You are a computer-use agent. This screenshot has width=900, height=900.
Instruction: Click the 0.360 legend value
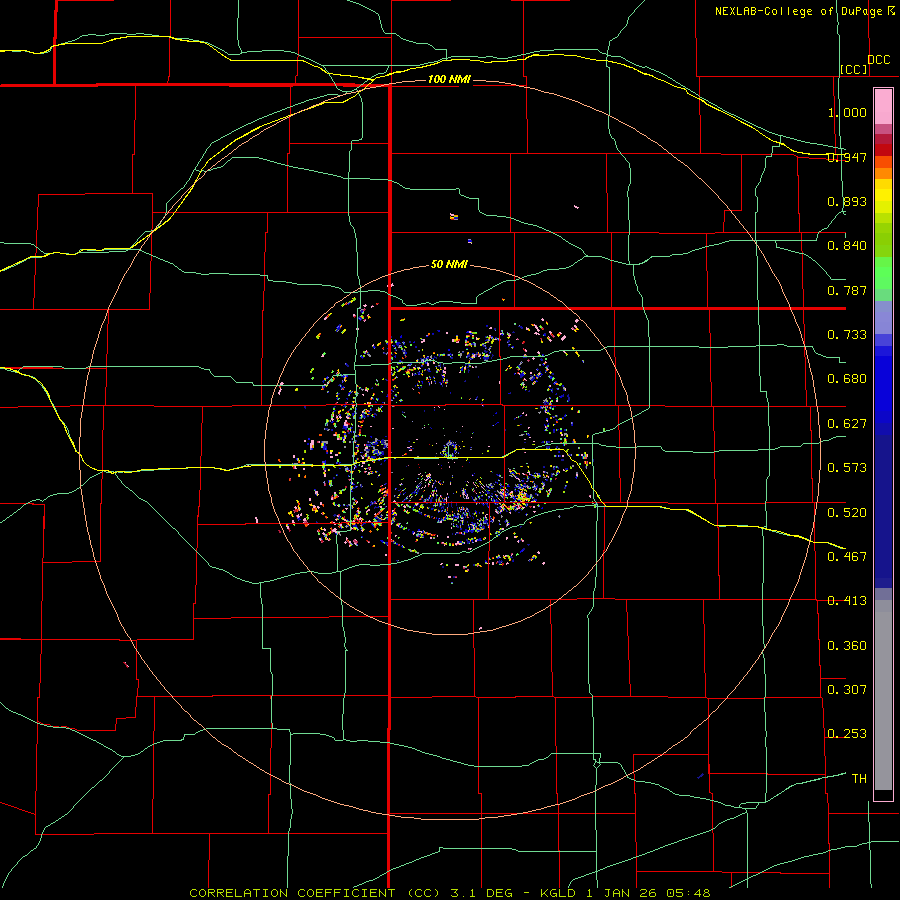pos(847,646)
